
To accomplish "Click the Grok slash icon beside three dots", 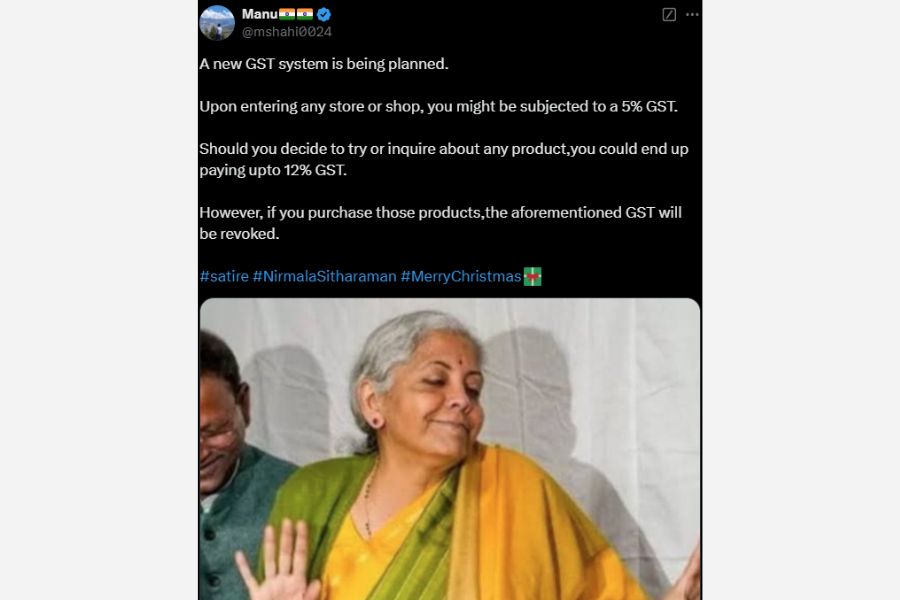I will 669,14.
